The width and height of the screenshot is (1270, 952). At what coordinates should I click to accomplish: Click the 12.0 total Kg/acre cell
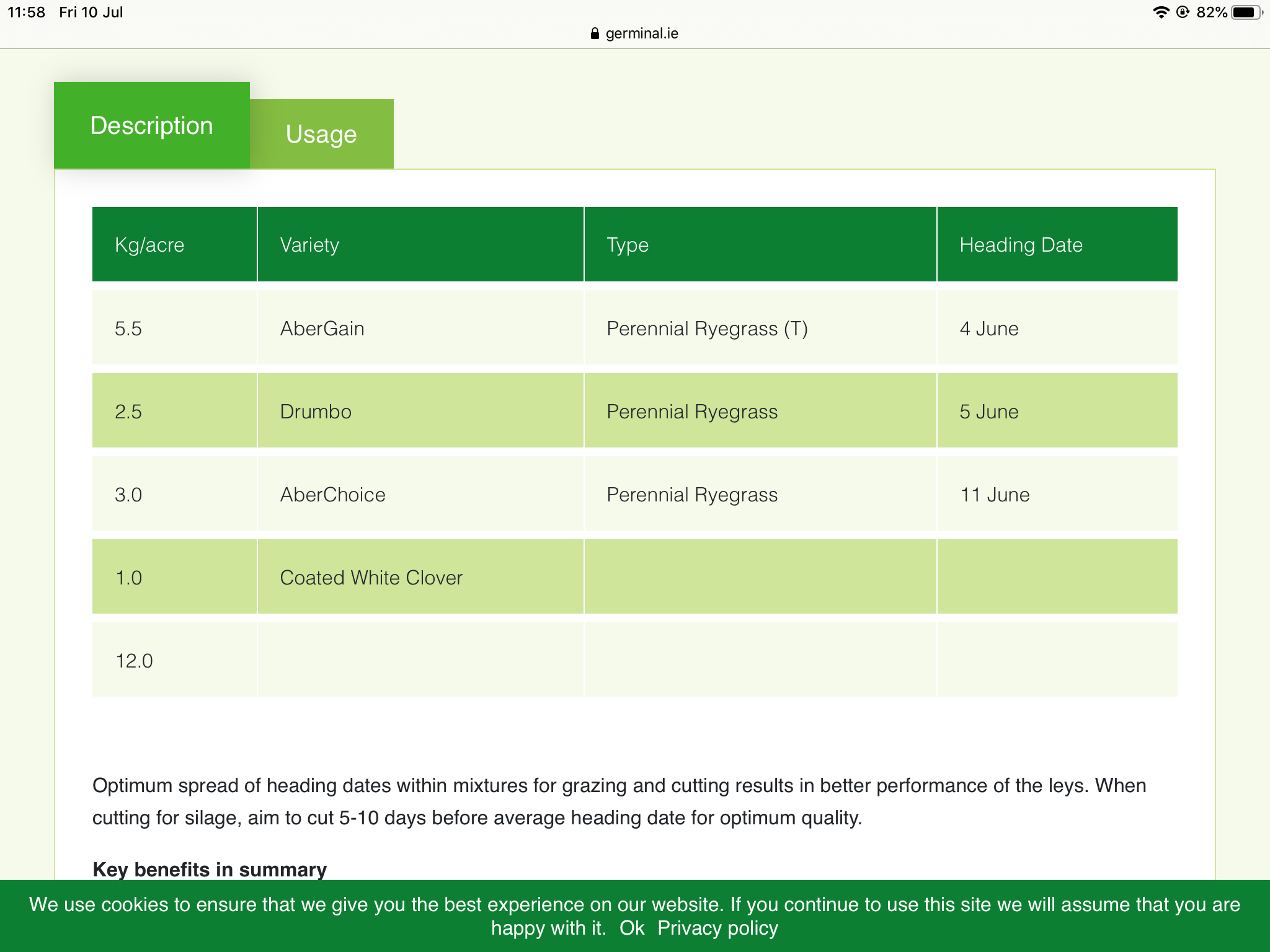tap(134, 661)
